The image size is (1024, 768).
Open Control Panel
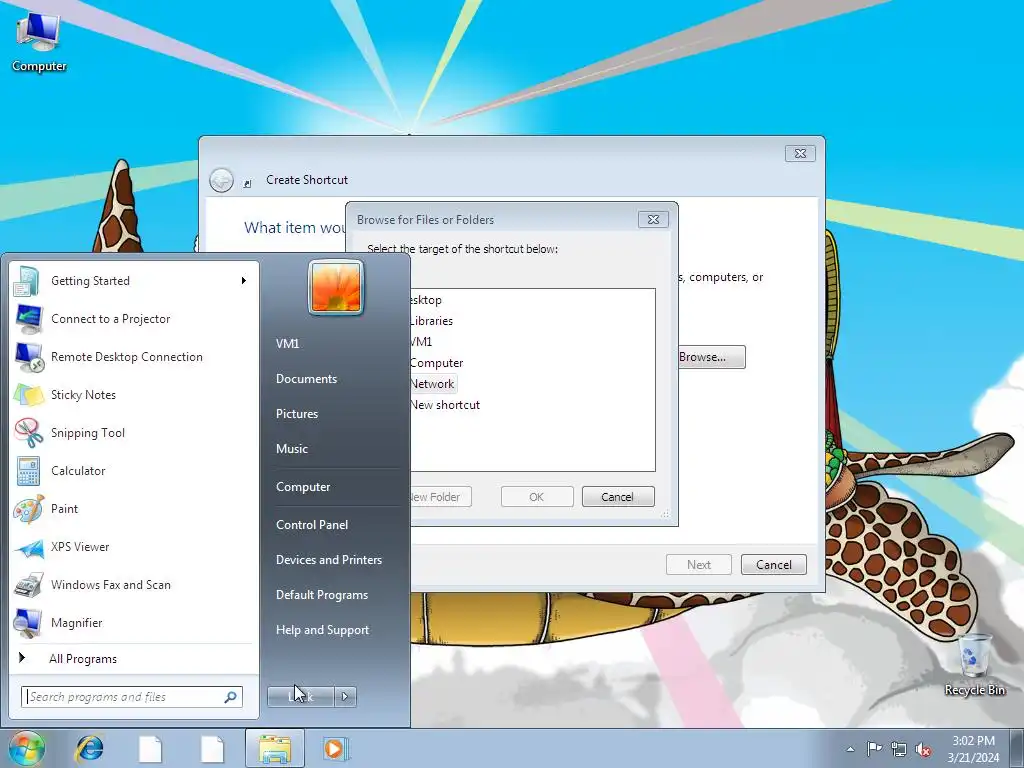(312, 525)
